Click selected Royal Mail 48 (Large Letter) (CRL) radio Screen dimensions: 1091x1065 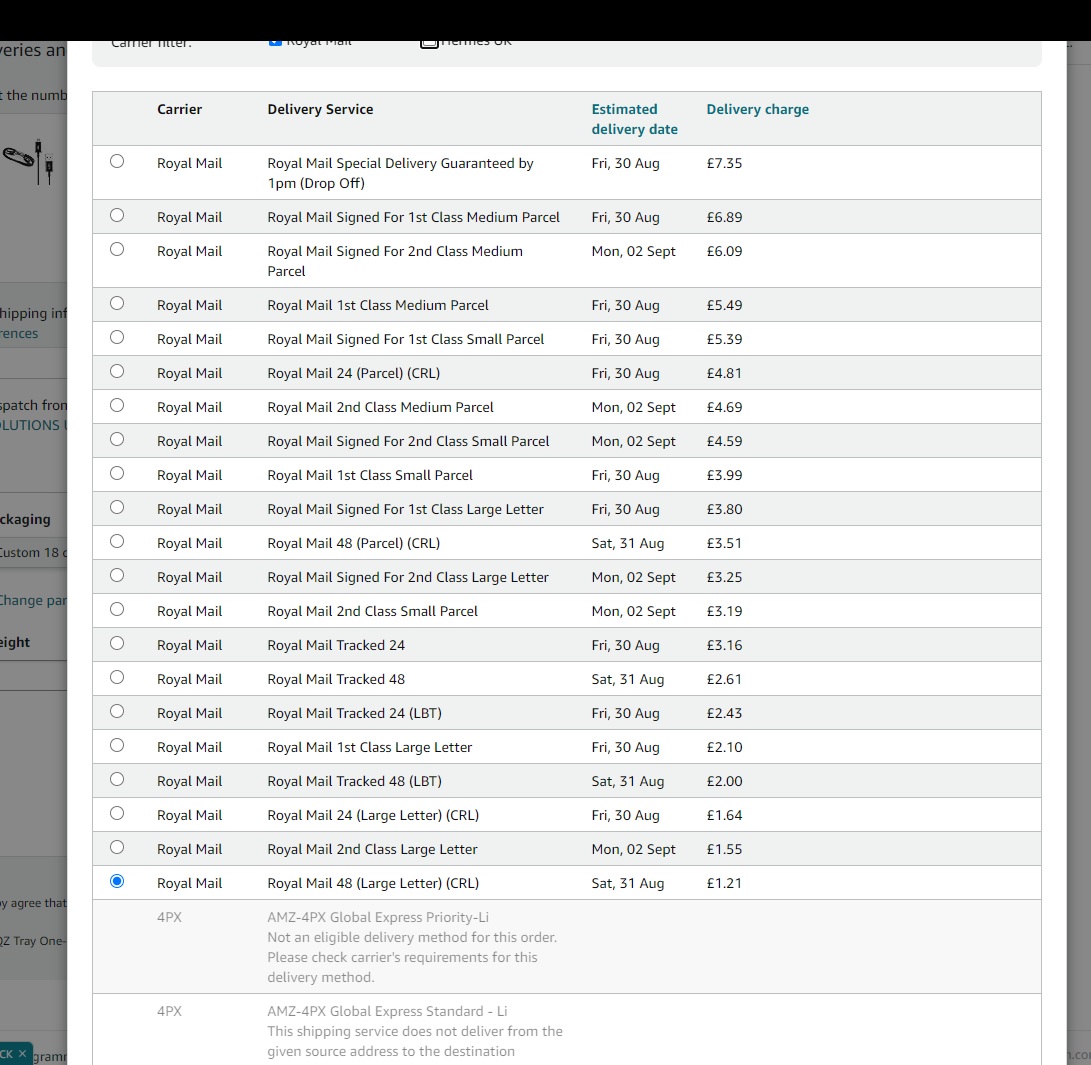coord(117,882)
